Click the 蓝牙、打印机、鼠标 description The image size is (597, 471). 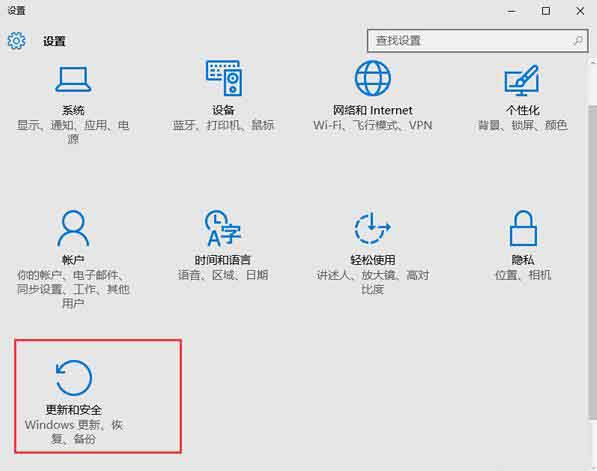(223, 125)
